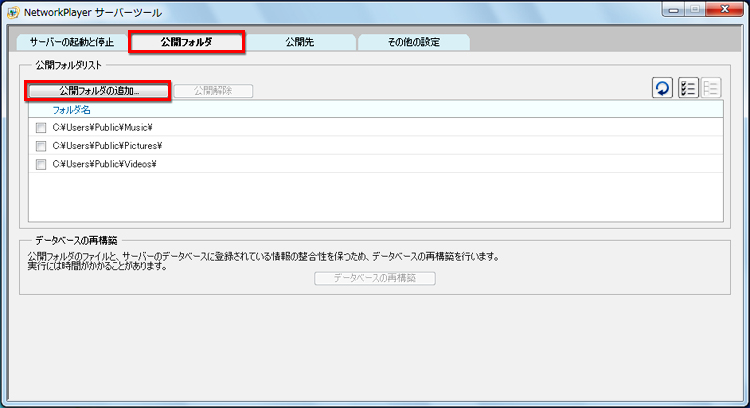Select the C:¥Users¥Public¥Videos¥ row text
The height and width of the screenshot is (408, 750).
(104, 165)
